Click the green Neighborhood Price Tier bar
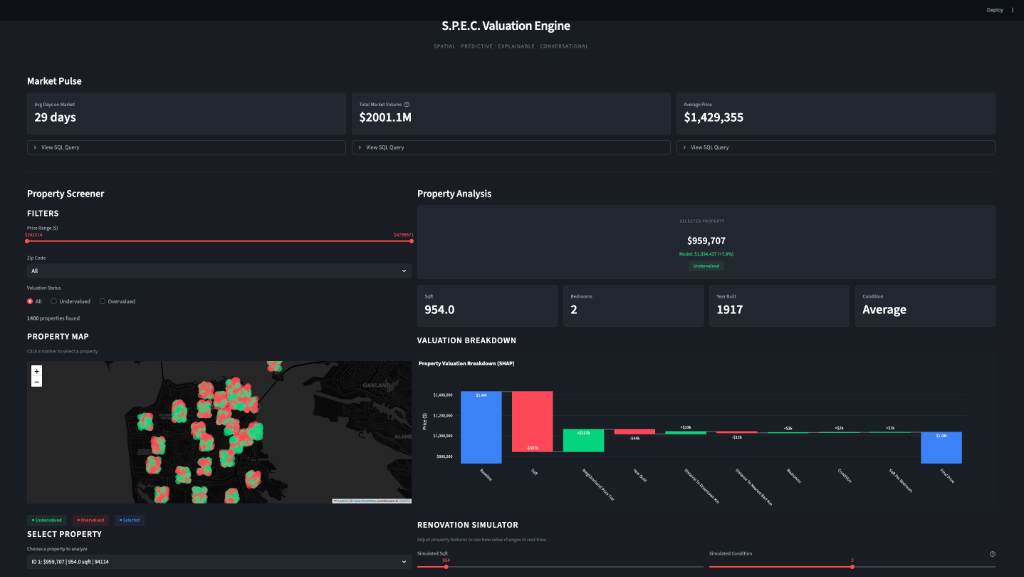 tap(583, 440)
